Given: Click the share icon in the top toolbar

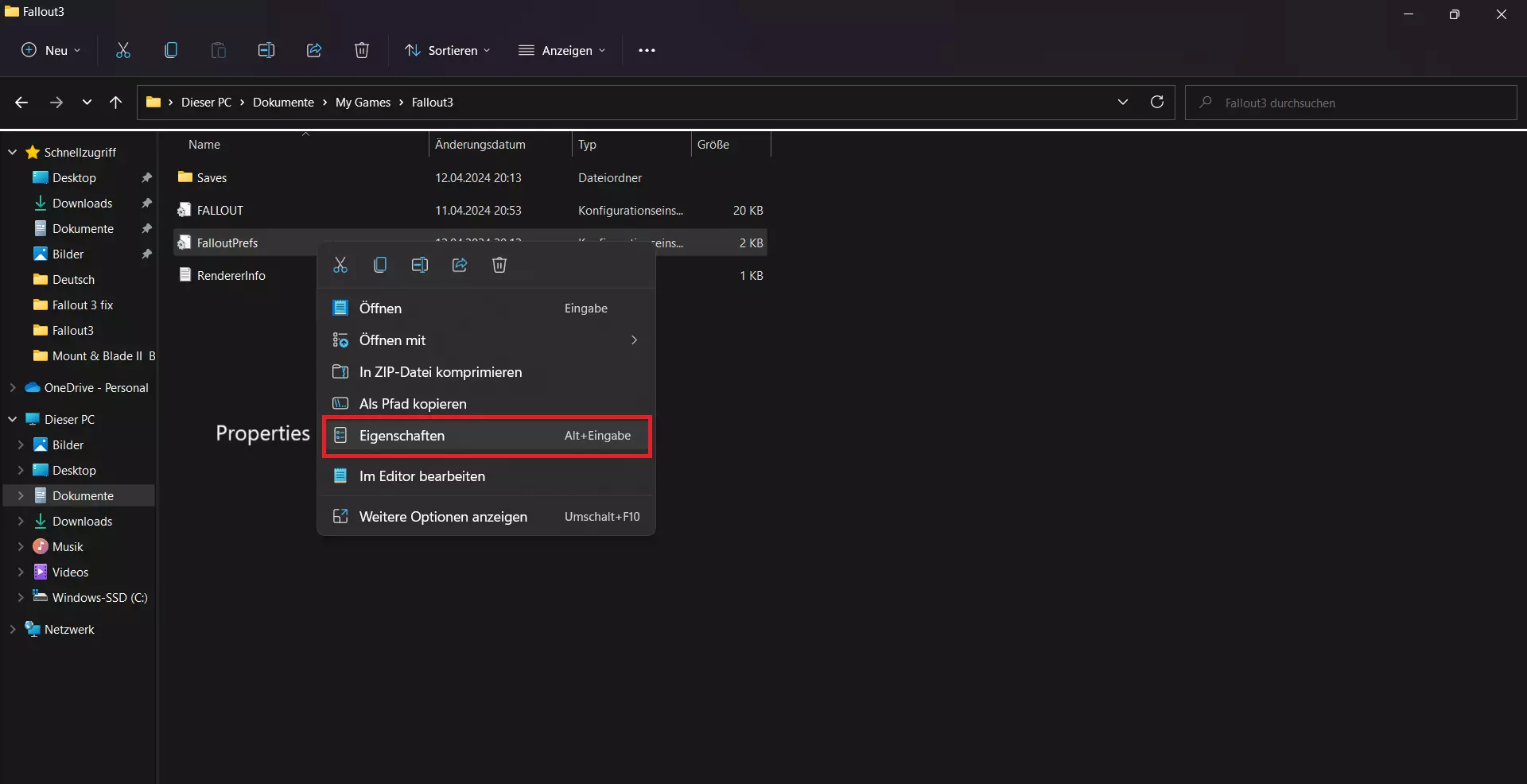Looking at the screenshot, I should pos(314,50).
